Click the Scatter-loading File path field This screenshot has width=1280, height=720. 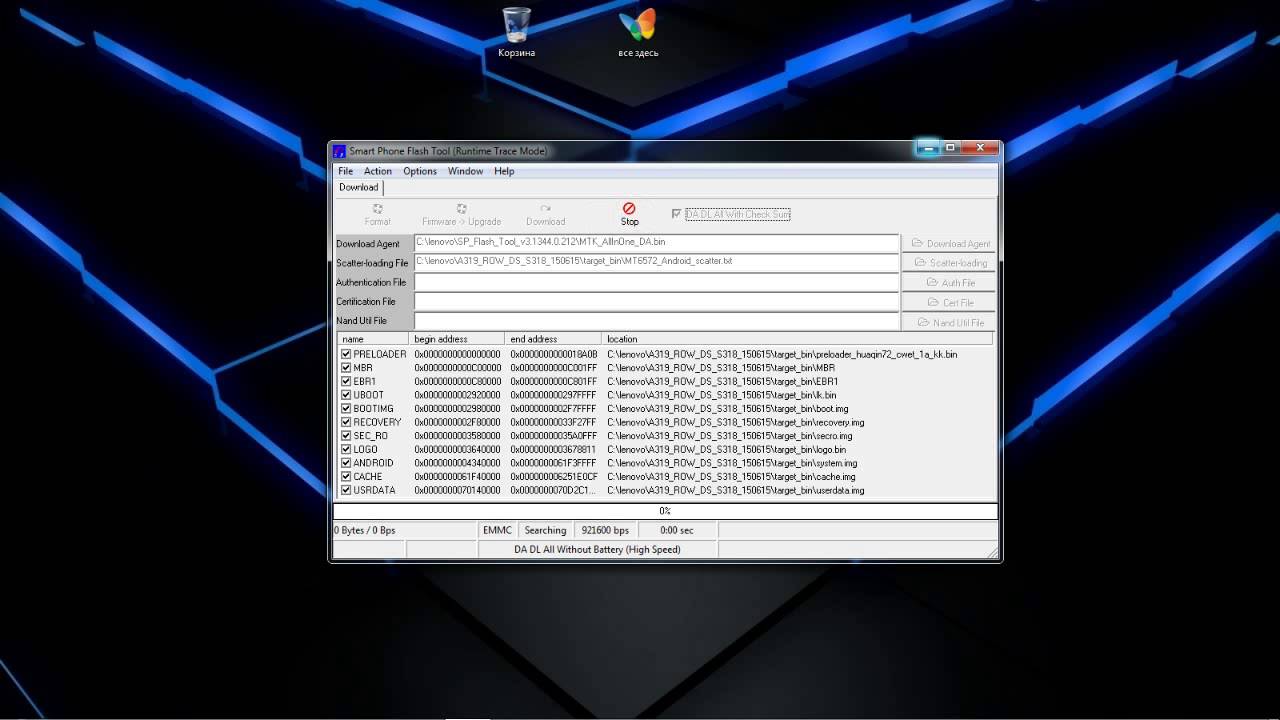point(657,262)
